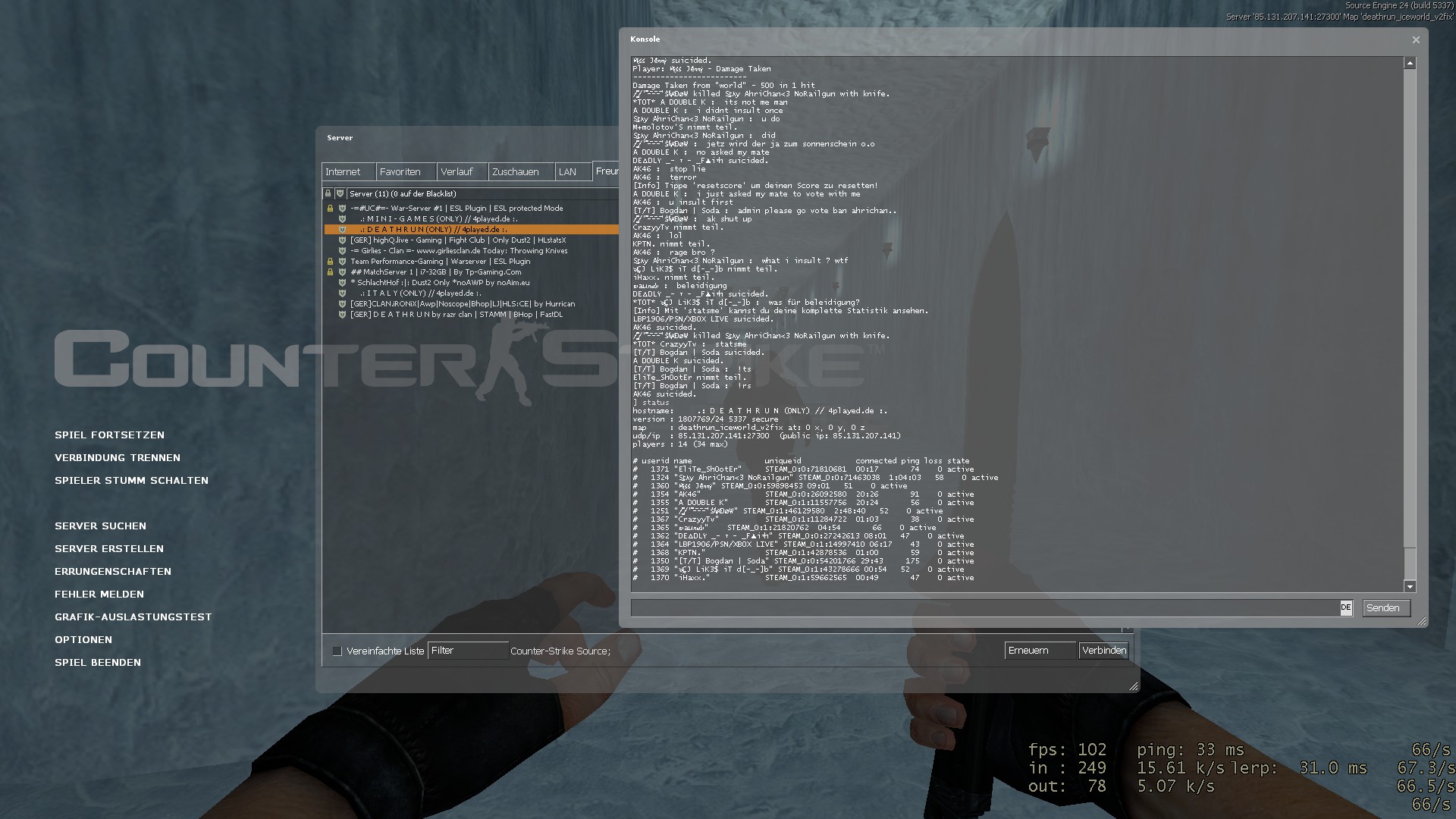Sort by the Server column header
Image resolution: width=1456 pixels, height=819 pixels.
[x=482, y=194]
